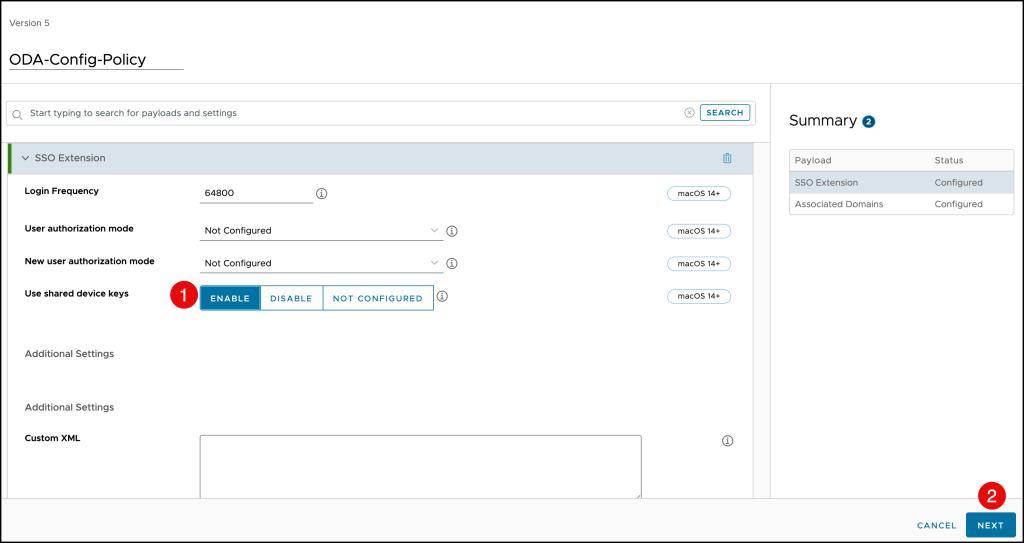Clear the search field with X icon

(x=689, y=113)
